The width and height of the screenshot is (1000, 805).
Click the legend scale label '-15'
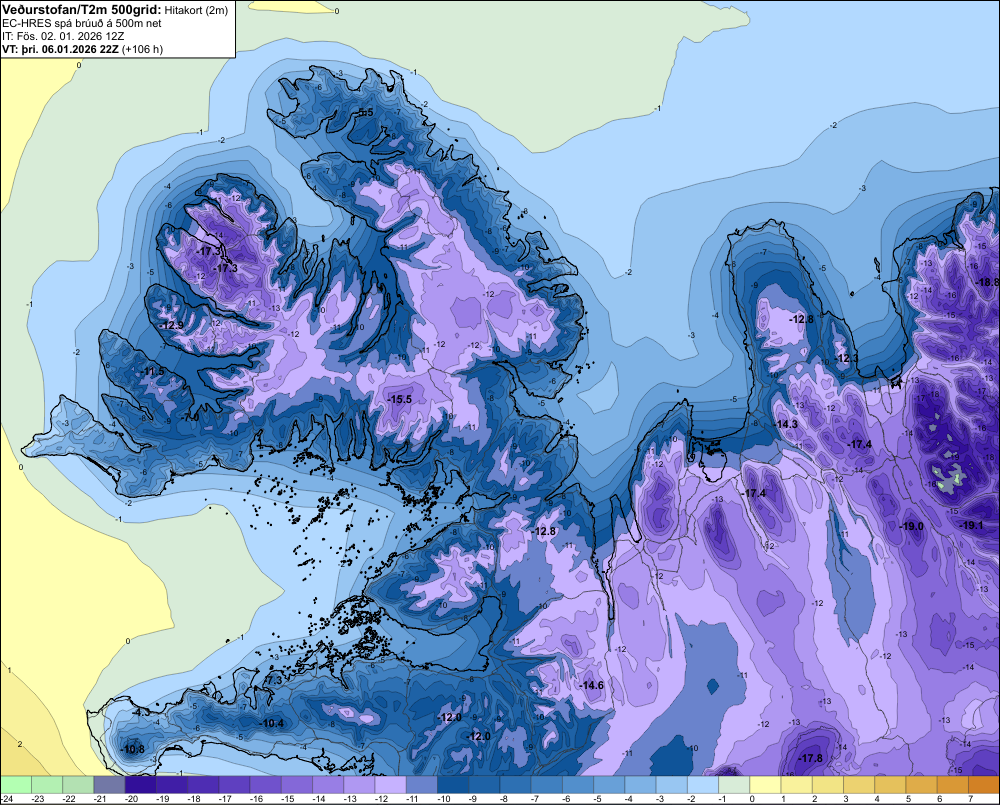tap(288, 799)
